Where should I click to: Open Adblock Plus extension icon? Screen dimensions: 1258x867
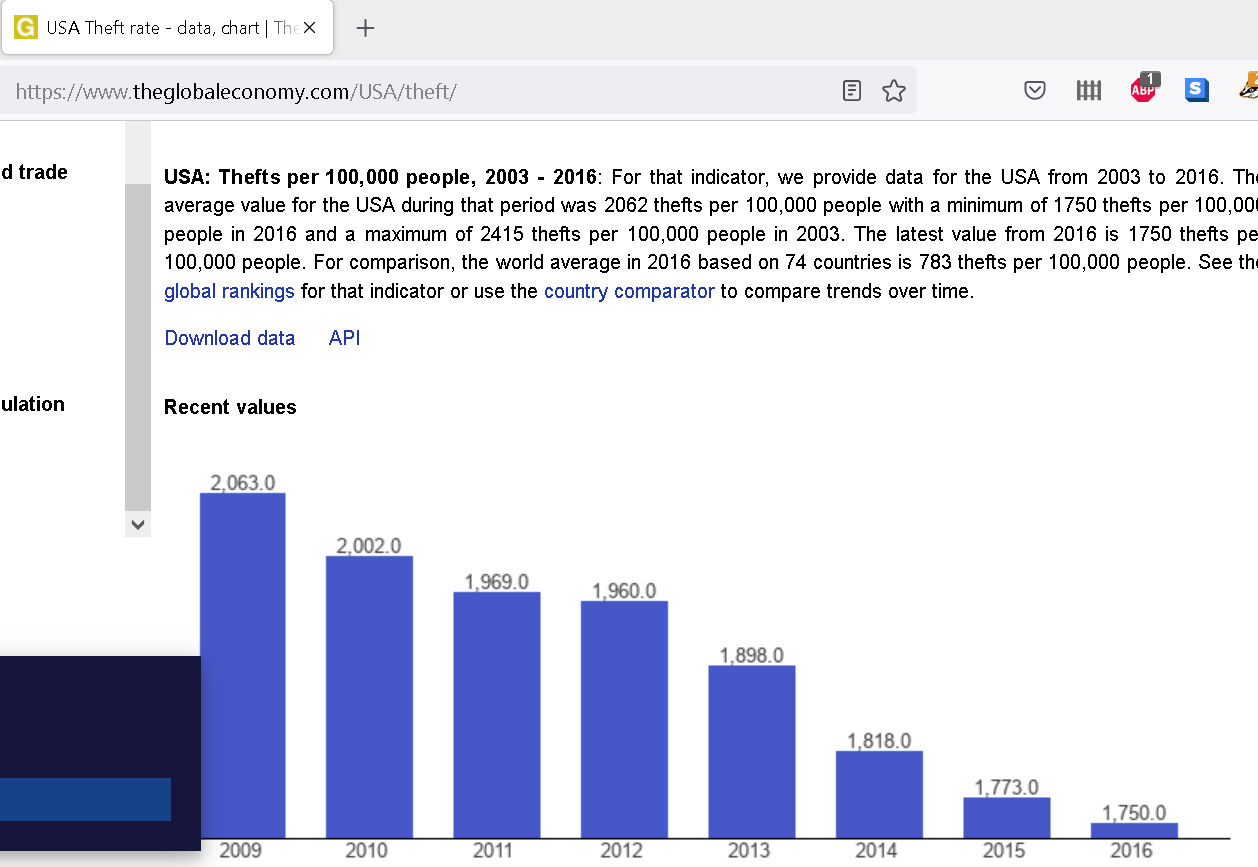click(1144, 89)
